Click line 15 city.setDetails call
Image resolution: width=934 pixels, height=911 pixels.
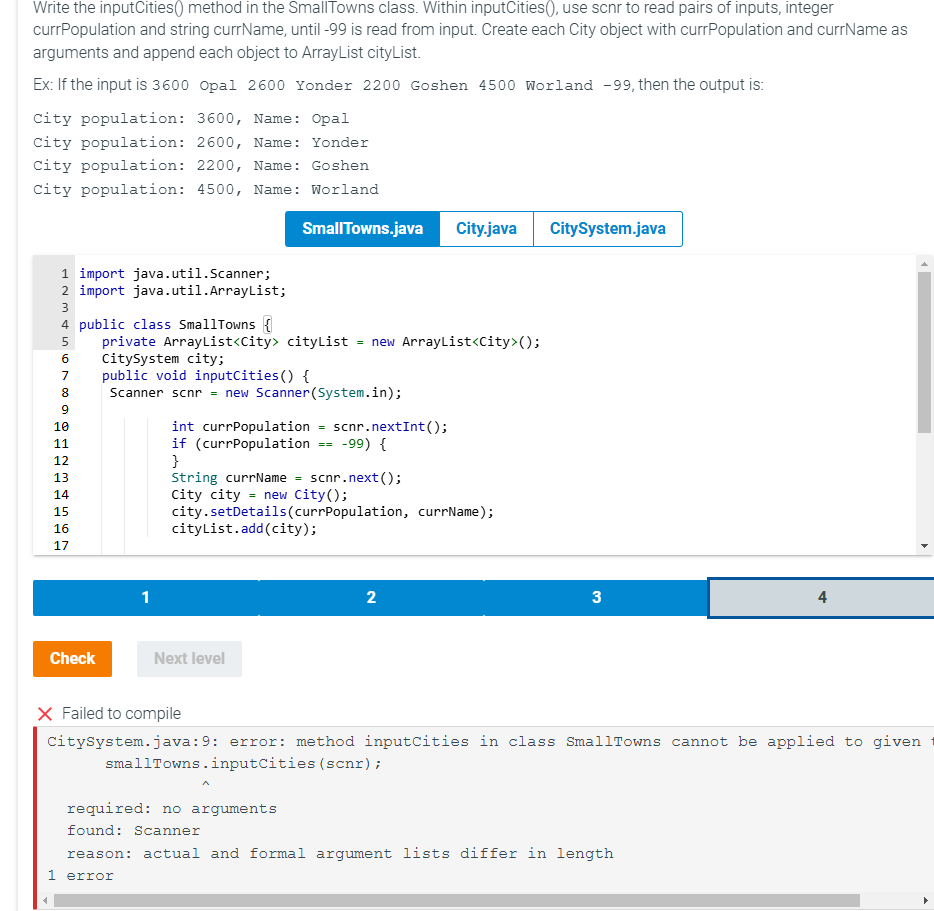coord(332,512)
